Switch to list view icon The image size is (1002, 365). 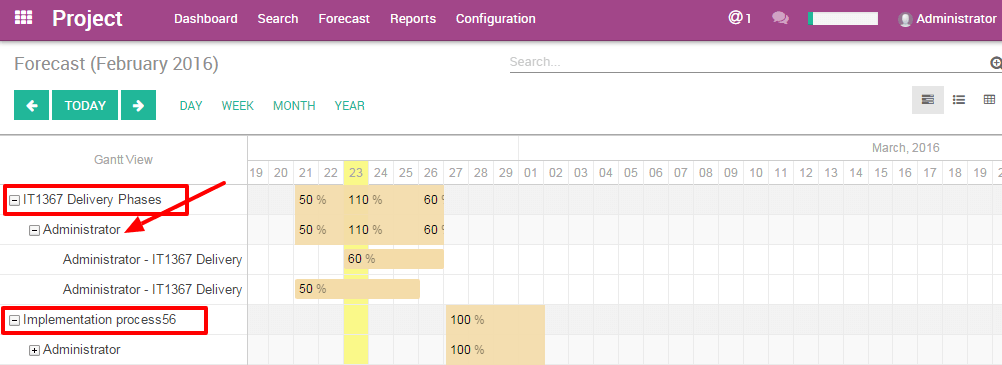959,100
